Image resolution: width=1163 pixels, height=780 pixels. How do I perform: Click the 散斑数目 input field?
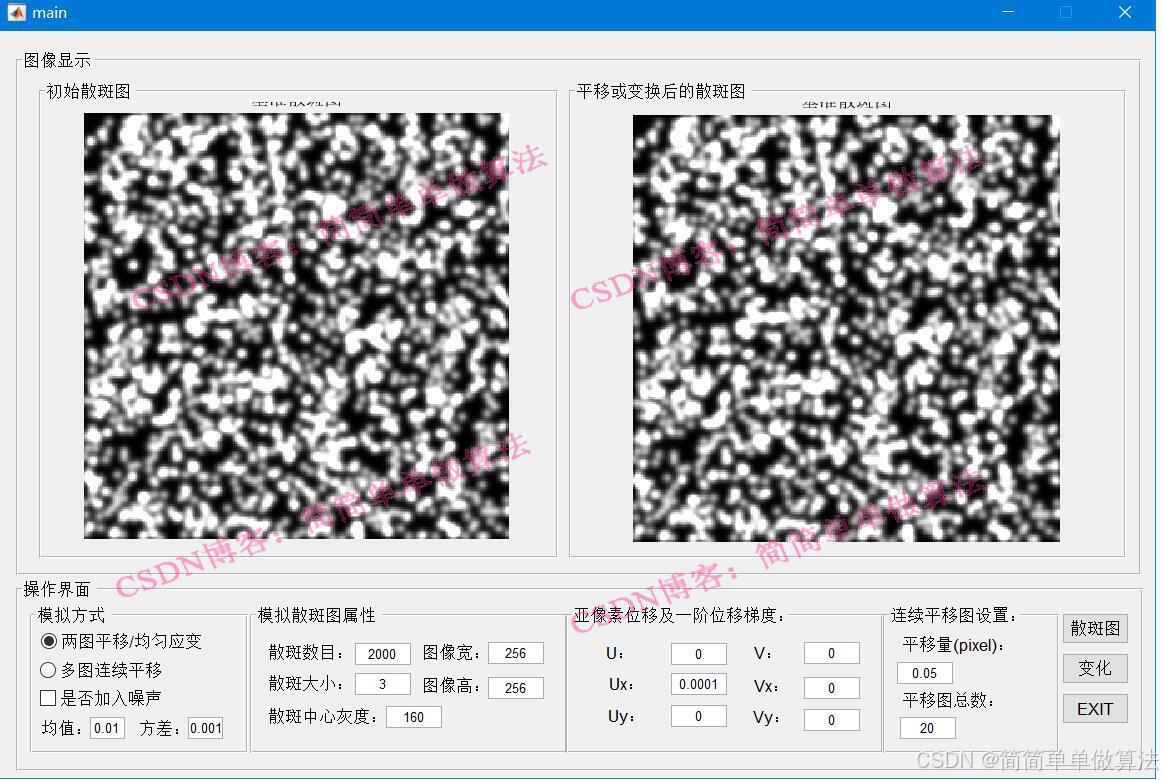[383, 653]
